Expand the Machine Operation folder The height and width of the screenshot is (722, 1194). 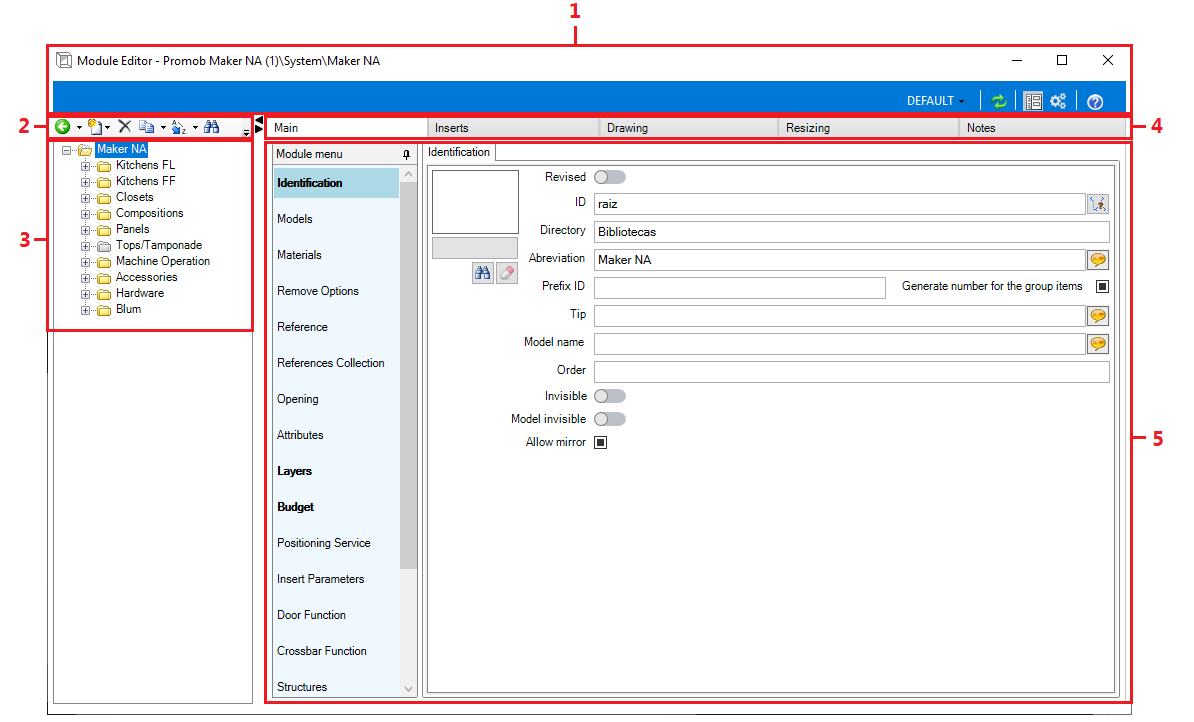point(85,262)
